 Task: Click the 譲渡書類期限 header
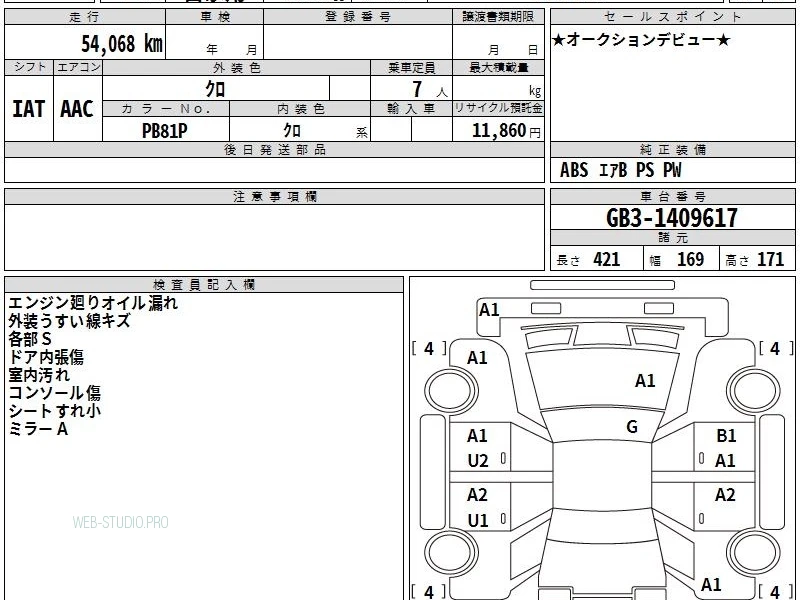point(498,17)
